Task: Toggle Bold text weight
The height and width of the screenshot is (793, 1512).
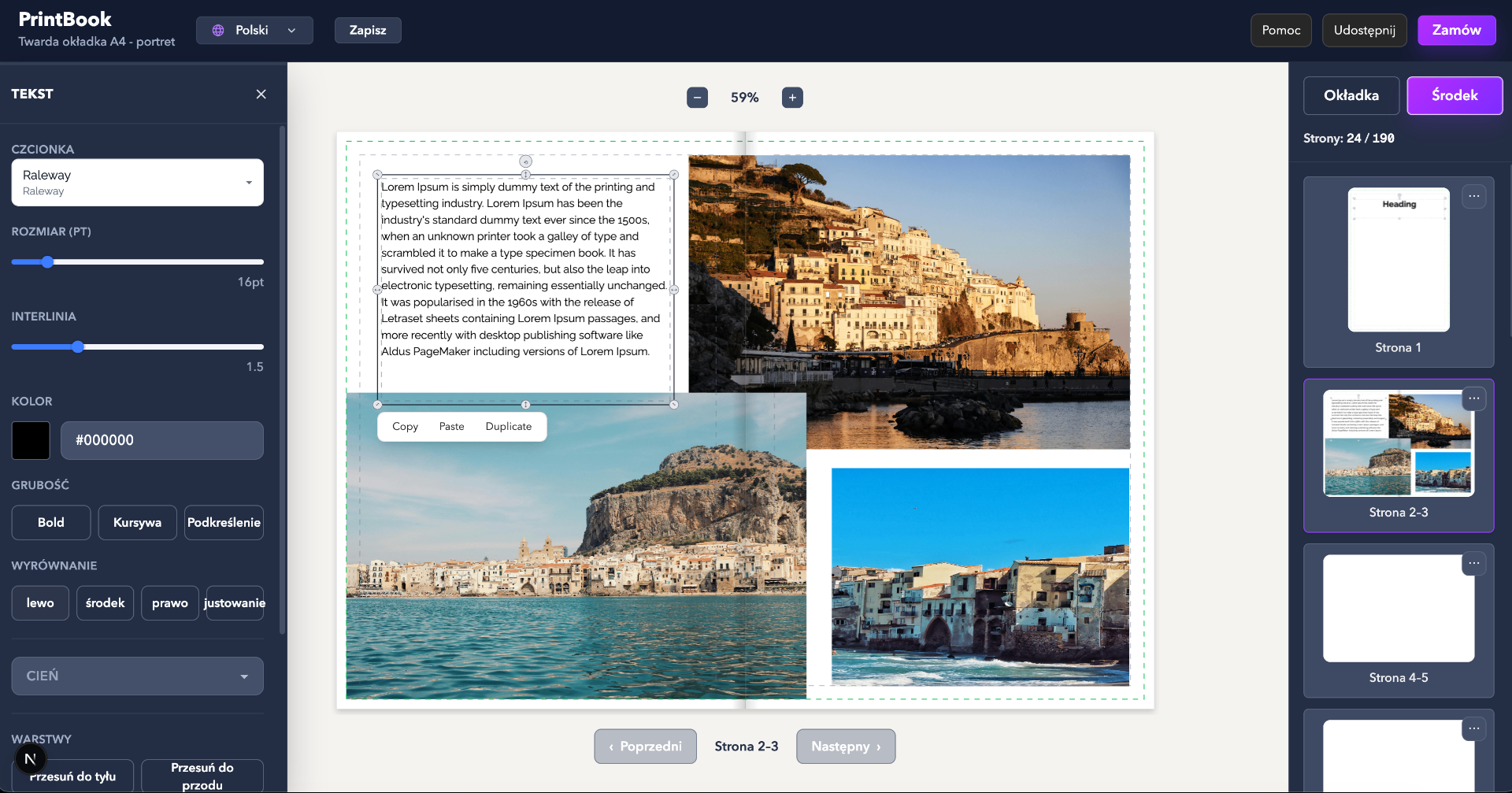Action: [x=51, y=523]
